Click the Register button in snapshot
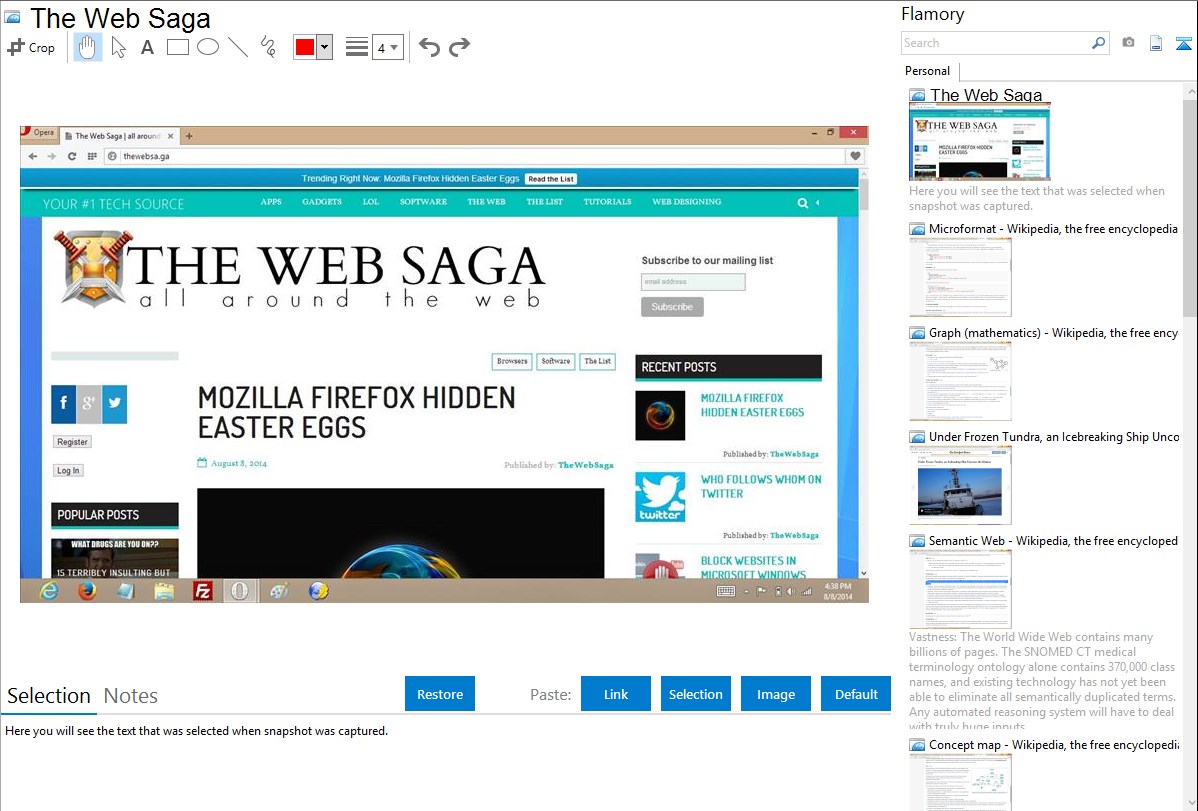The image size is (1198, 811). click(72, 442)
